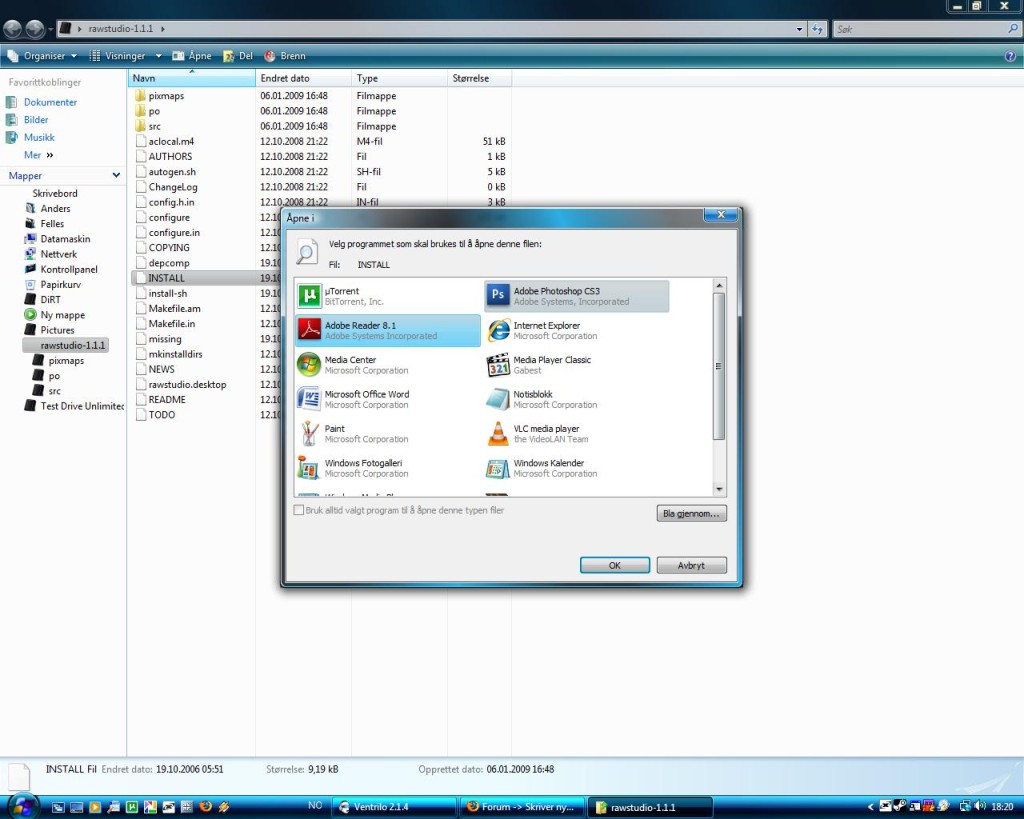
Task: Select the Pictures folder in tree
Action: click(x=57, y=330)
